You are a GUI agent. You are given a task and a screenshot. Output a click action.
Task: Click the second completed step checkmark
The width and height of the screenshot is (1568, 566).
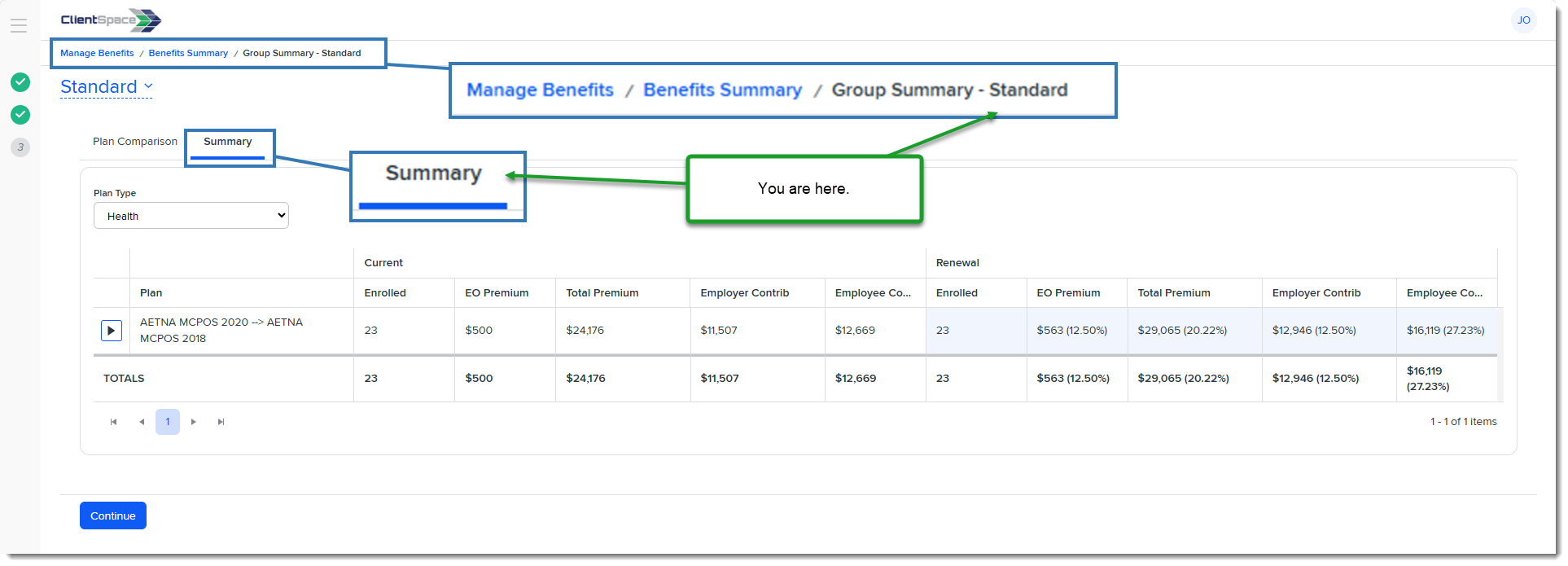click(x=20, y=115)
